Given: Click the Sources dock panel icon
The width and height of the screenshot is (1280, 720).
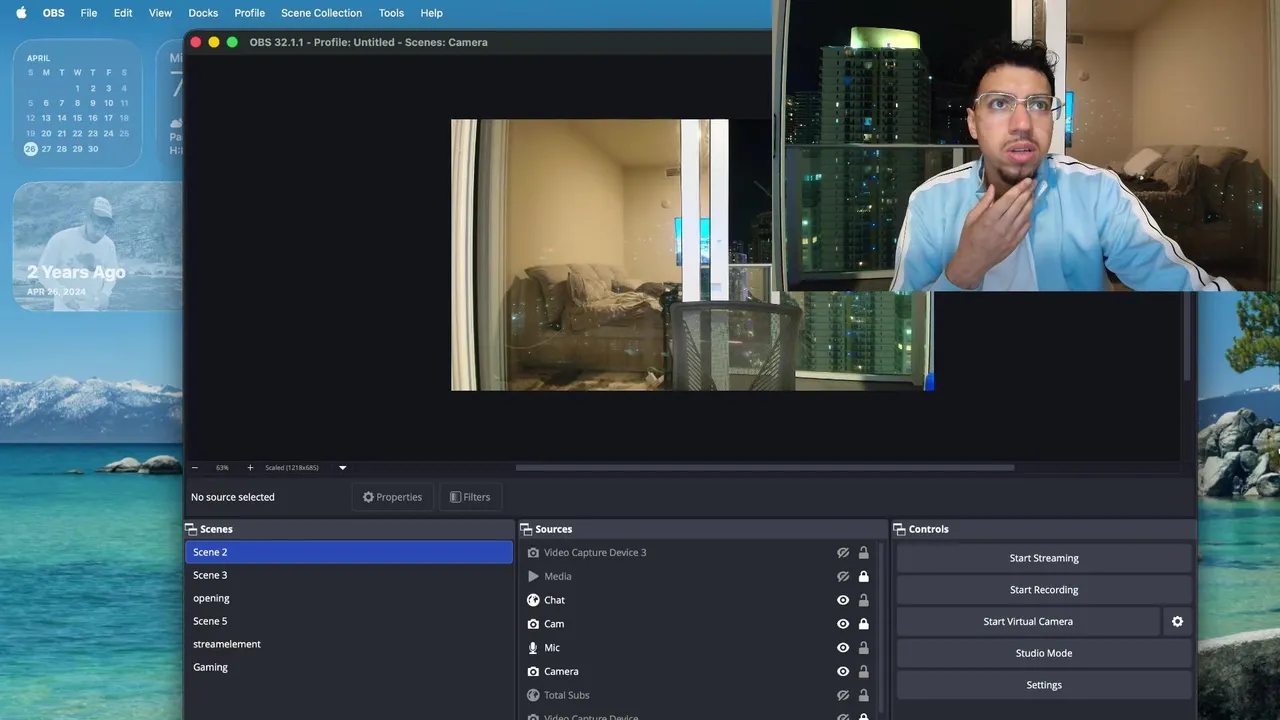Looking at the screenshot, I should coord(526,529).
